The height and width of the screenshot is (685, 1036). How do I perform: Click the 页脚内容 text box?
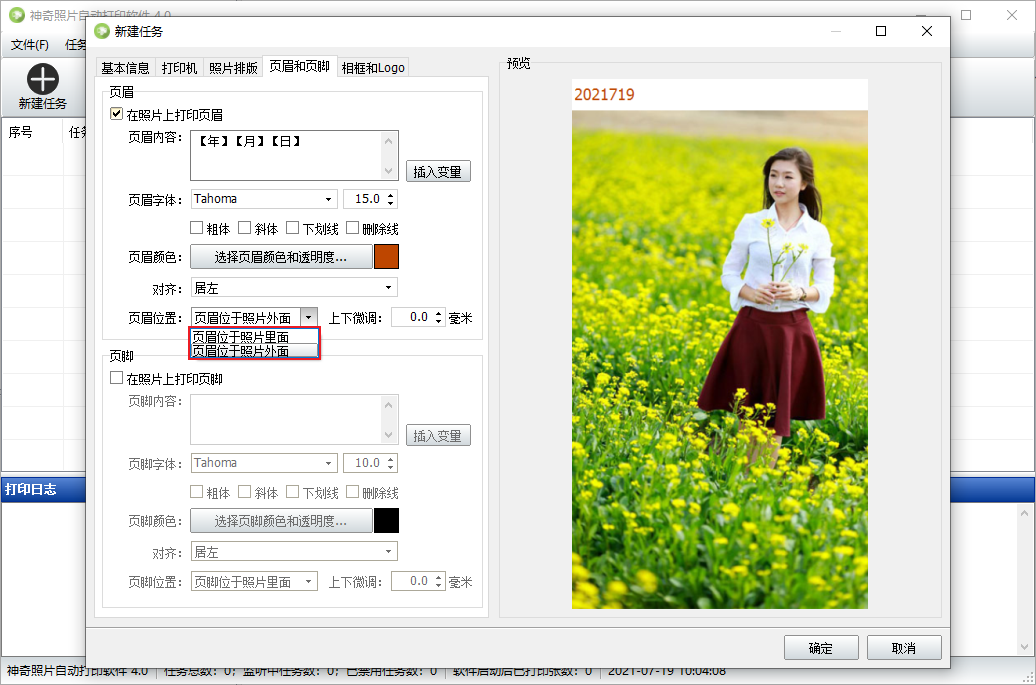(287, 419)
